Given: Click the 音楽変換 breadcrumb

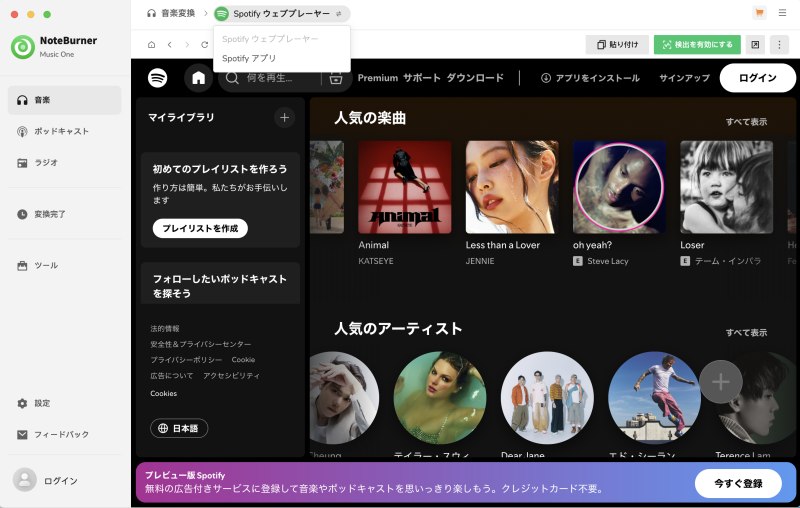Looking at the screenshot, I should click(x=171, y=13).
